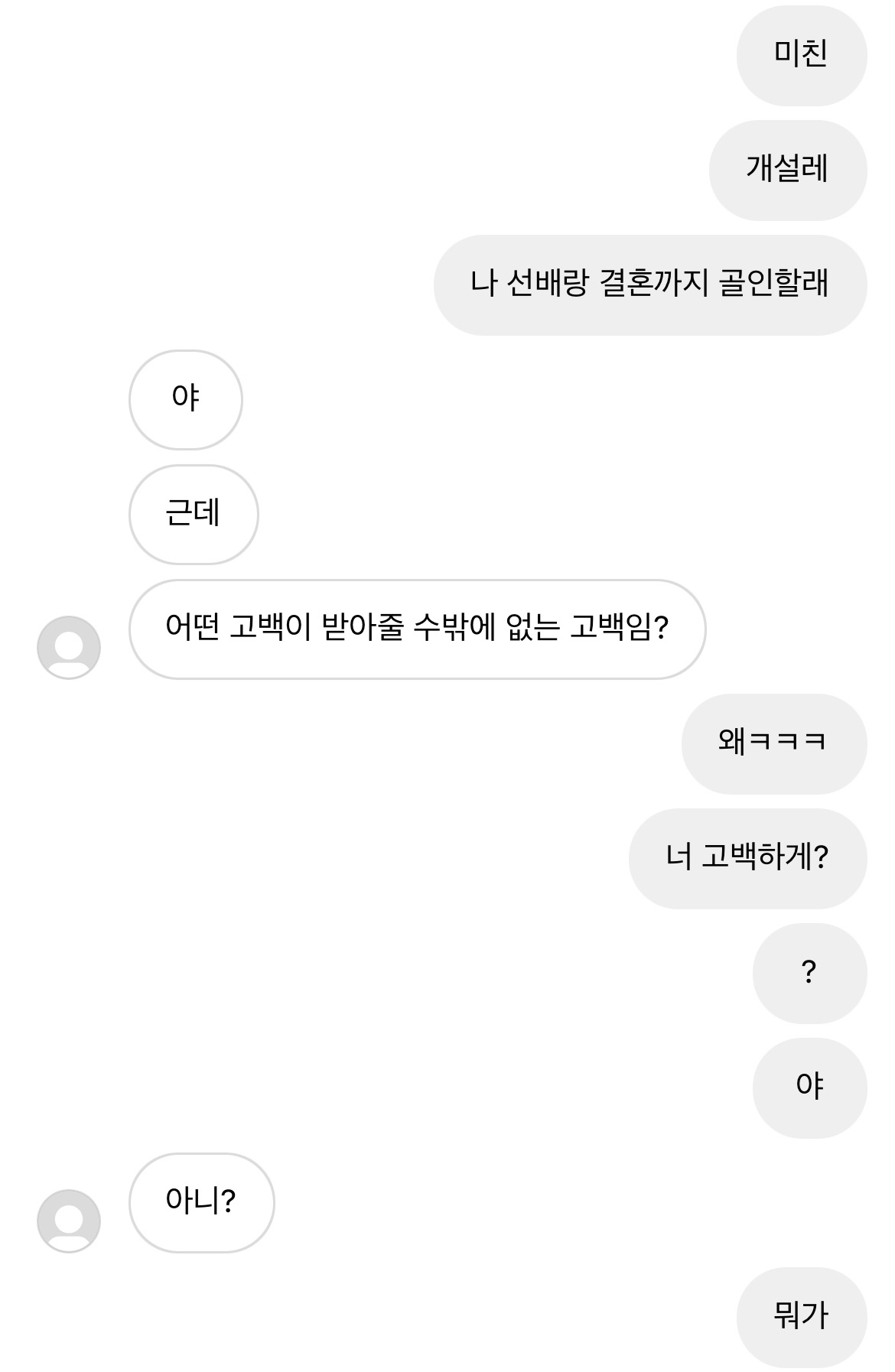Image resolution: width=895 pixels, height=1372 pixels.
Task: Tap the 개설레 message bubble
Action: pos(787,170)
